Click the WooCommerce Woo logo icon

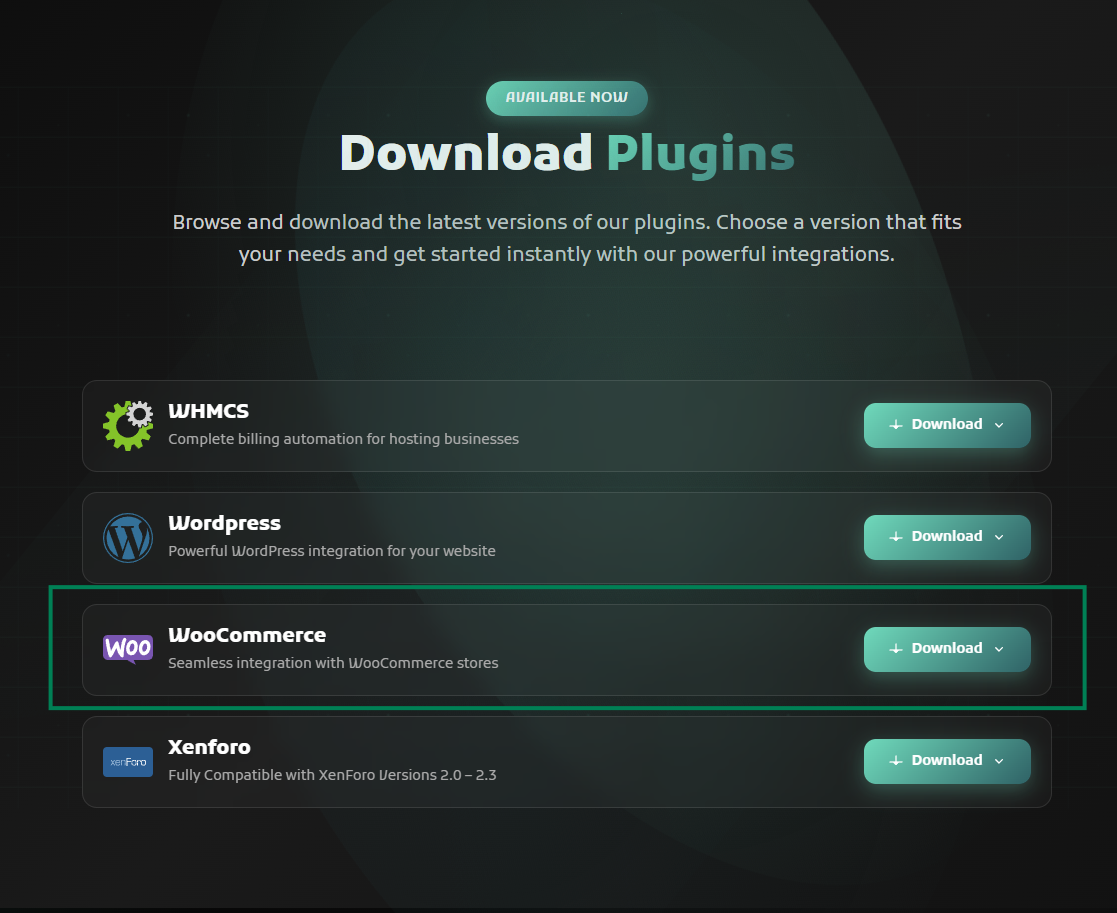[x=128, y=649]
